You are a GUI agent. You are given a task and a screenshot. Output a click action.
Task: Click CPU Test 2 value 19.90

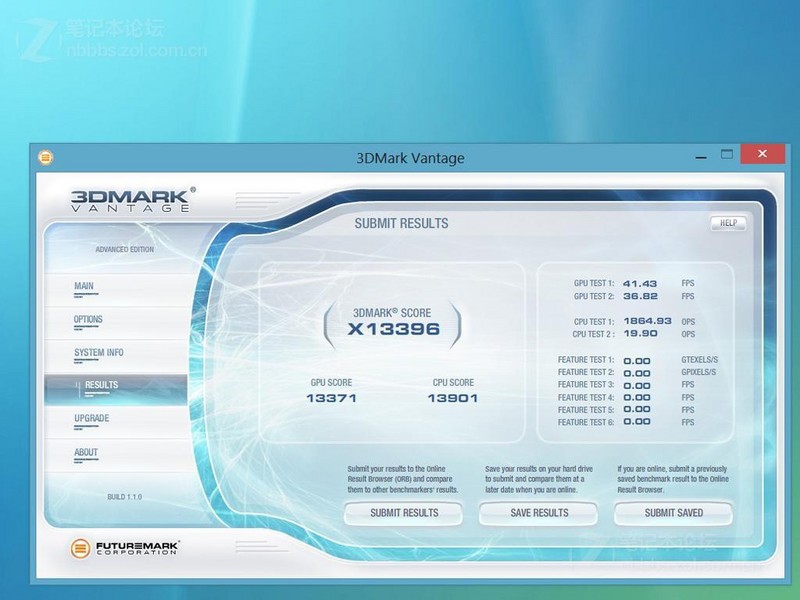coord(640,334)
